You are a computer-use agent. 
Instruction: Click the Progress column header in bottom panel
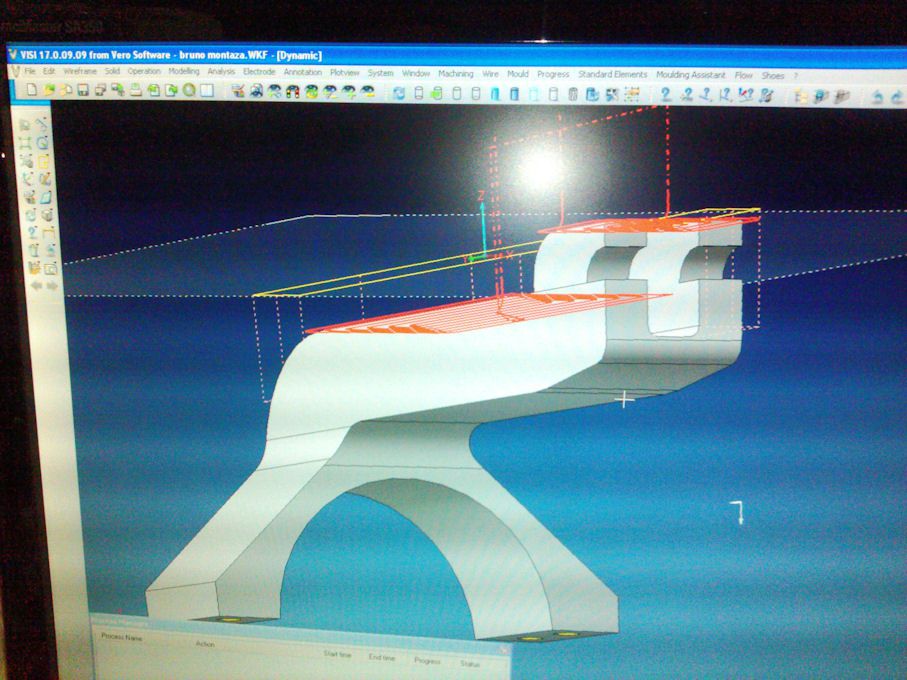427,660
